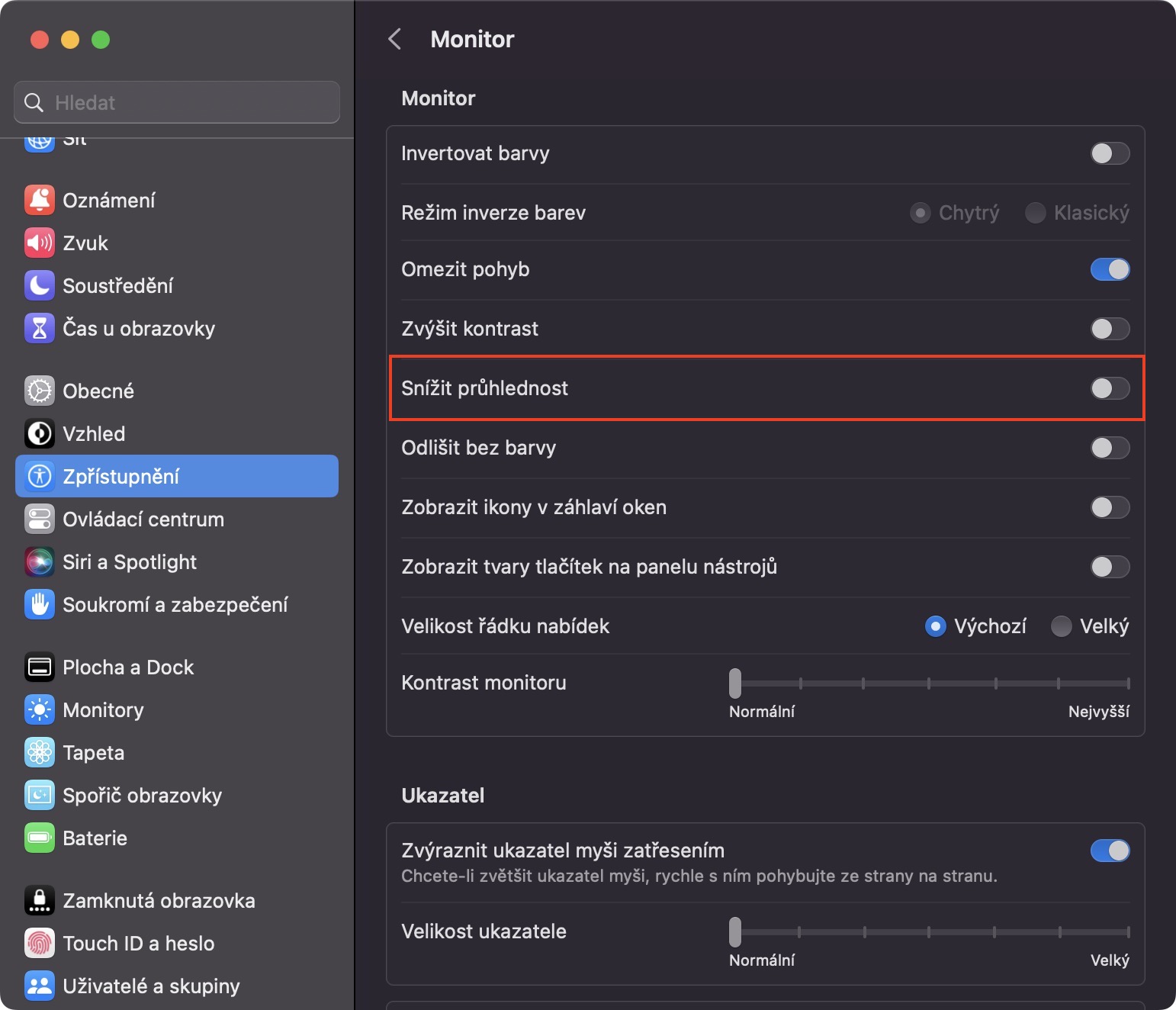1176x1010 pixels.
Task: Open Soukromí a zabezpečení settings
Action: pyautogui.click(x=175, y=604)
